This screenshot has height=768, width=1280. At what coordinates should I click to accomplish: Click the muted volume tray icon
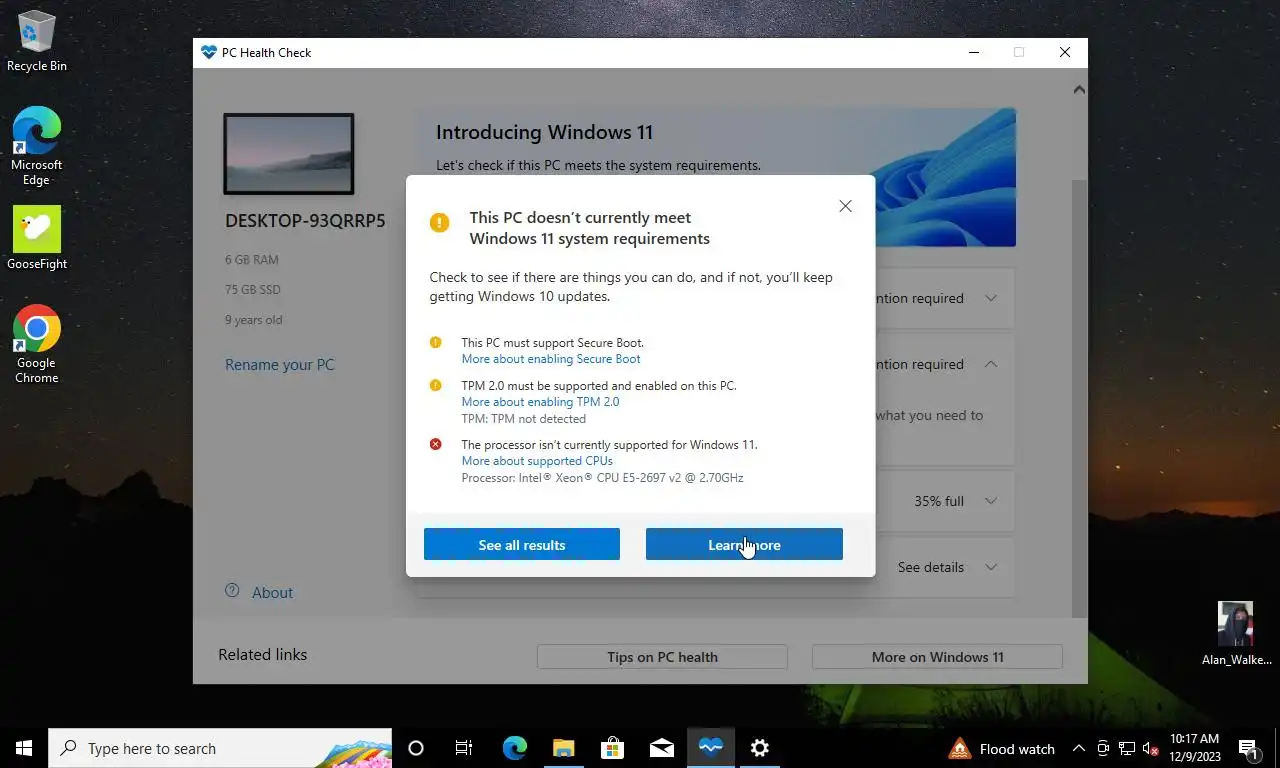[x=1151, y=748]
